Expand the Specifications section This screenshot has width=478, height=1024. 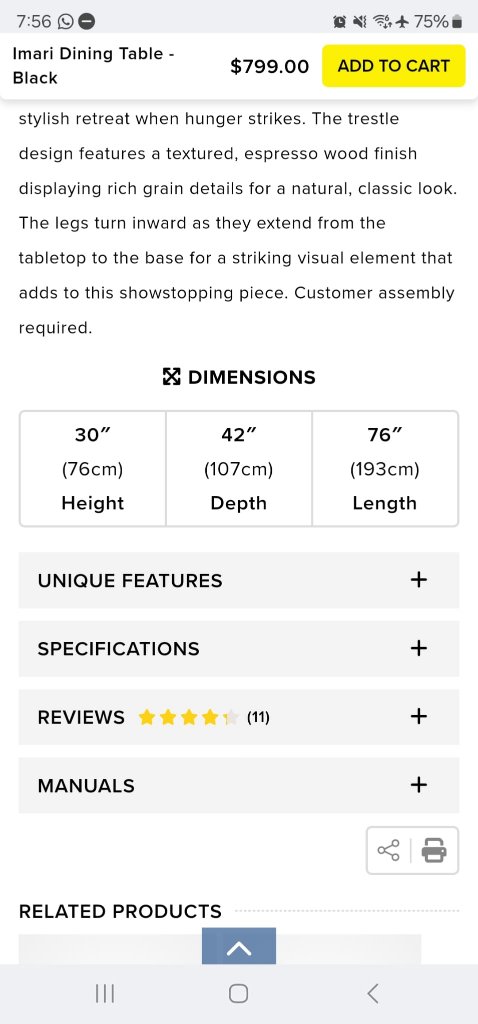pos(238,648)
